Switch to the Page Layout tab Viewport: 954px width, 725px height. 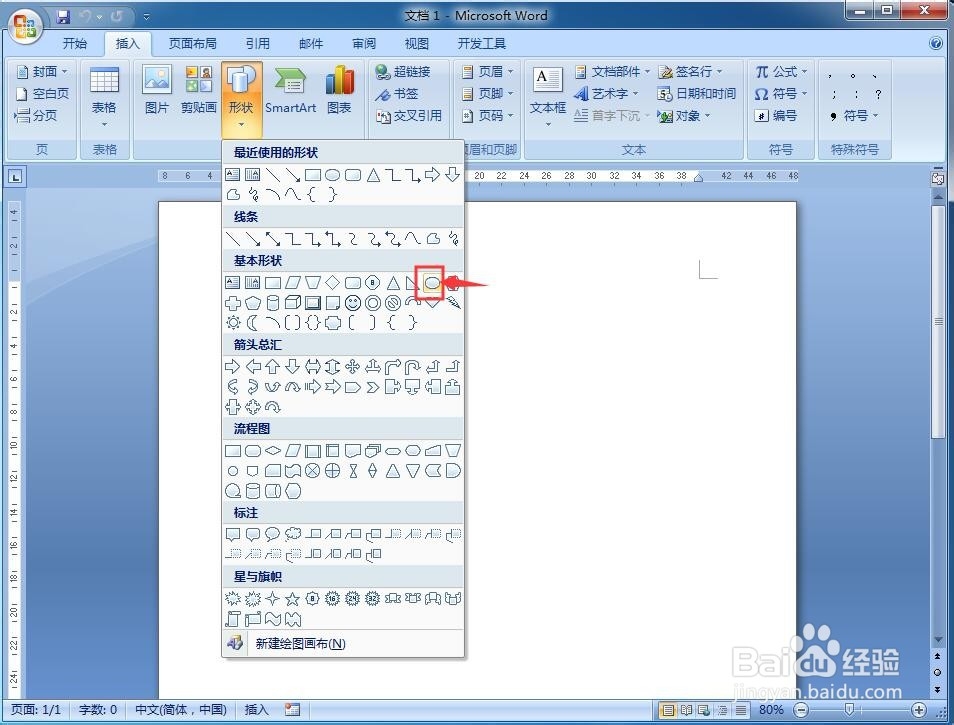point(192,43)
